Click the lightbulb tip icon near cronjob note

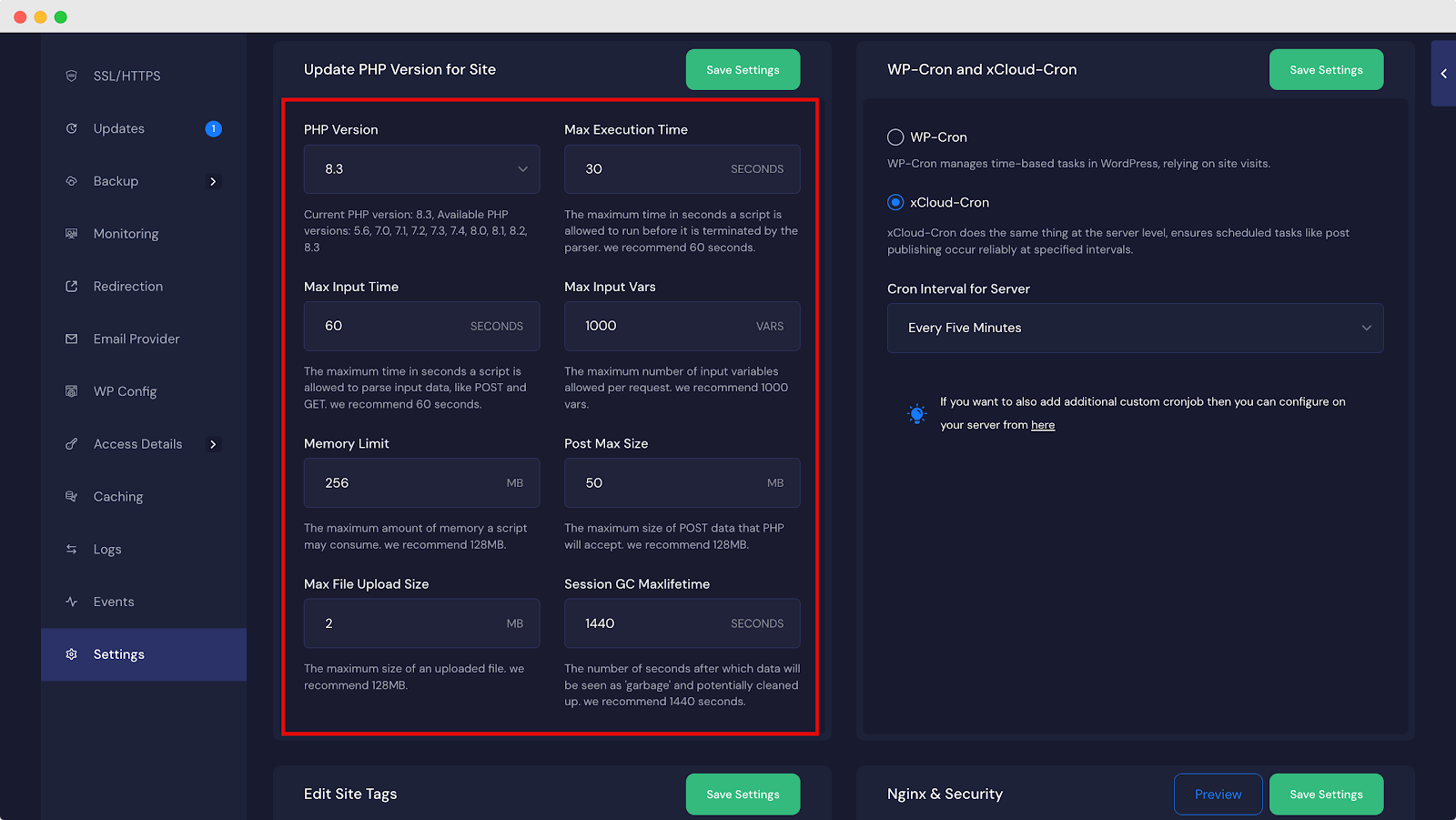pyautogui.click(x=916, y=413)
